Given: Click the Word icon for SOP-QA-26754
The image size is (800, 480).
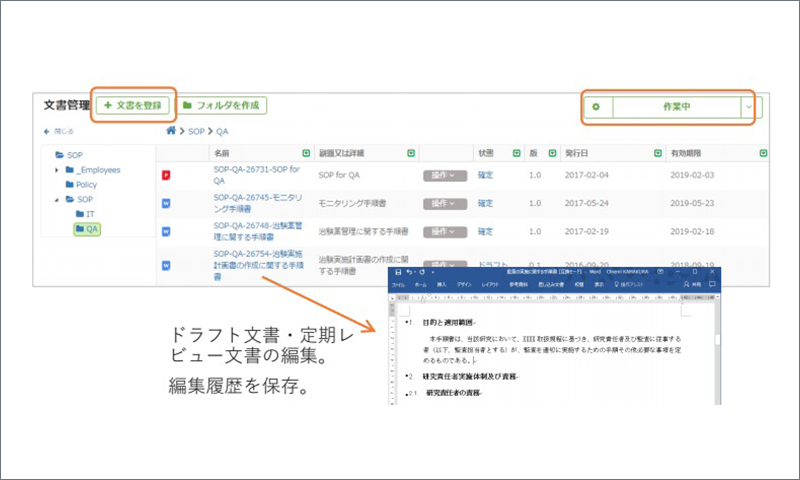Looking at the screenshot, I should pos(166,265).
